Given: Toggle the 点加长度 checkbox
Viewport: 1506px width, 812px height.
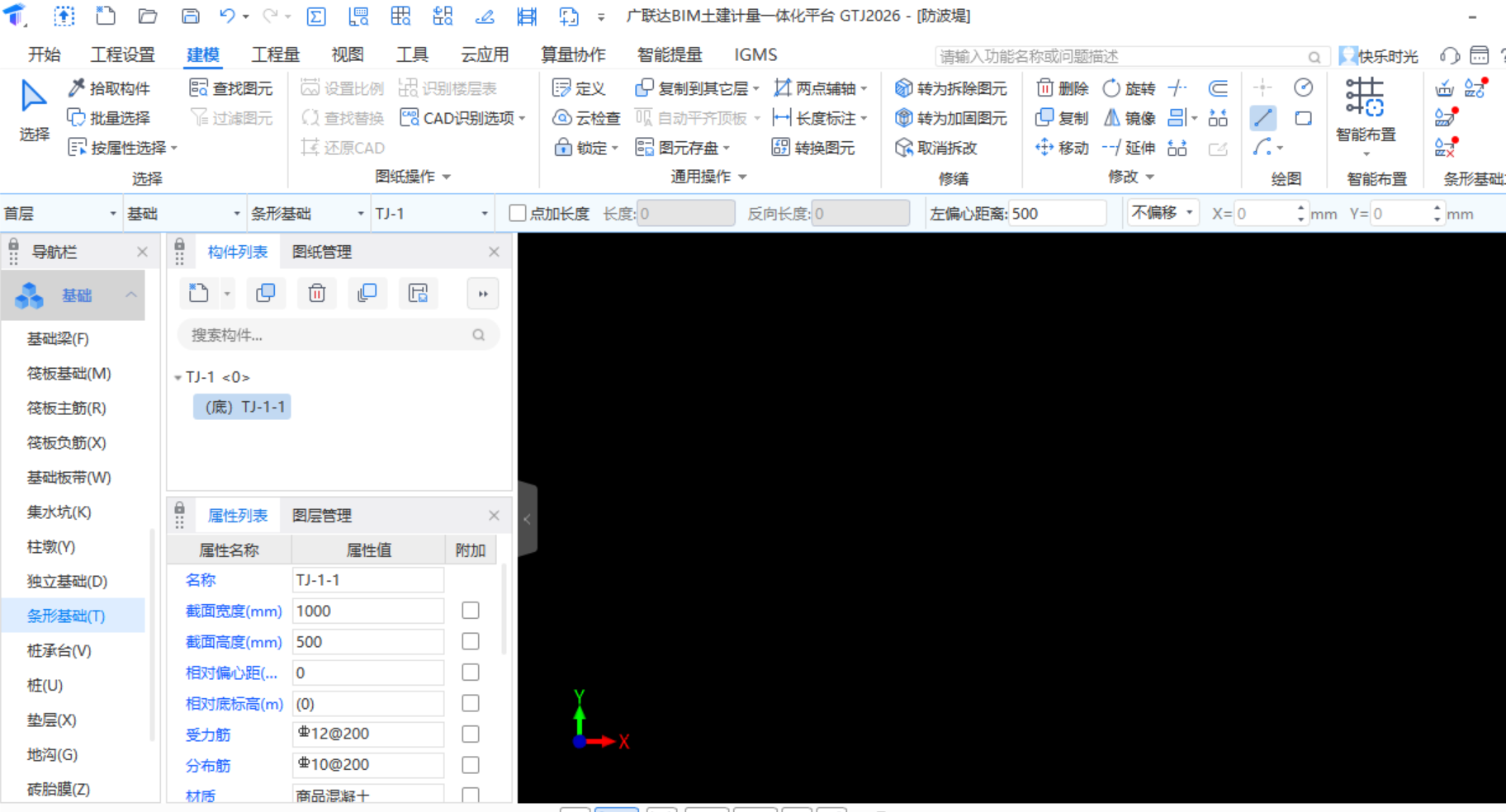Looking at the screenshot, I should [518, 214].
